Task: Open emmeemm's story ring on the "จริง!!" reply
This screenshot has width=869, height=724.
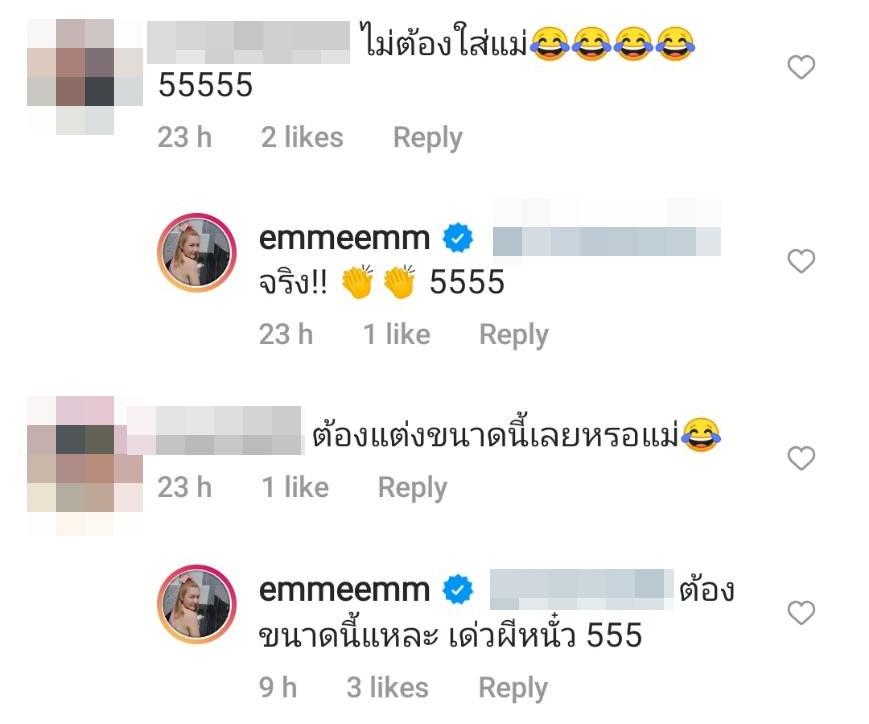Action: point(197,253)
